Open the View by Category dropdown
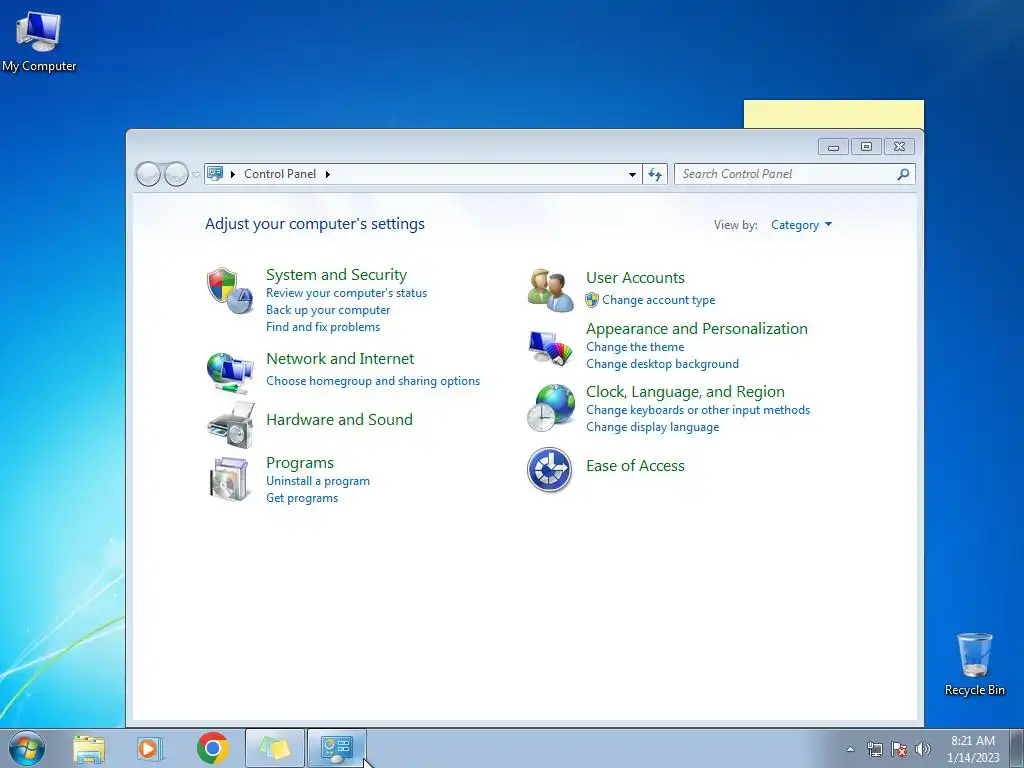 (801, 225)
